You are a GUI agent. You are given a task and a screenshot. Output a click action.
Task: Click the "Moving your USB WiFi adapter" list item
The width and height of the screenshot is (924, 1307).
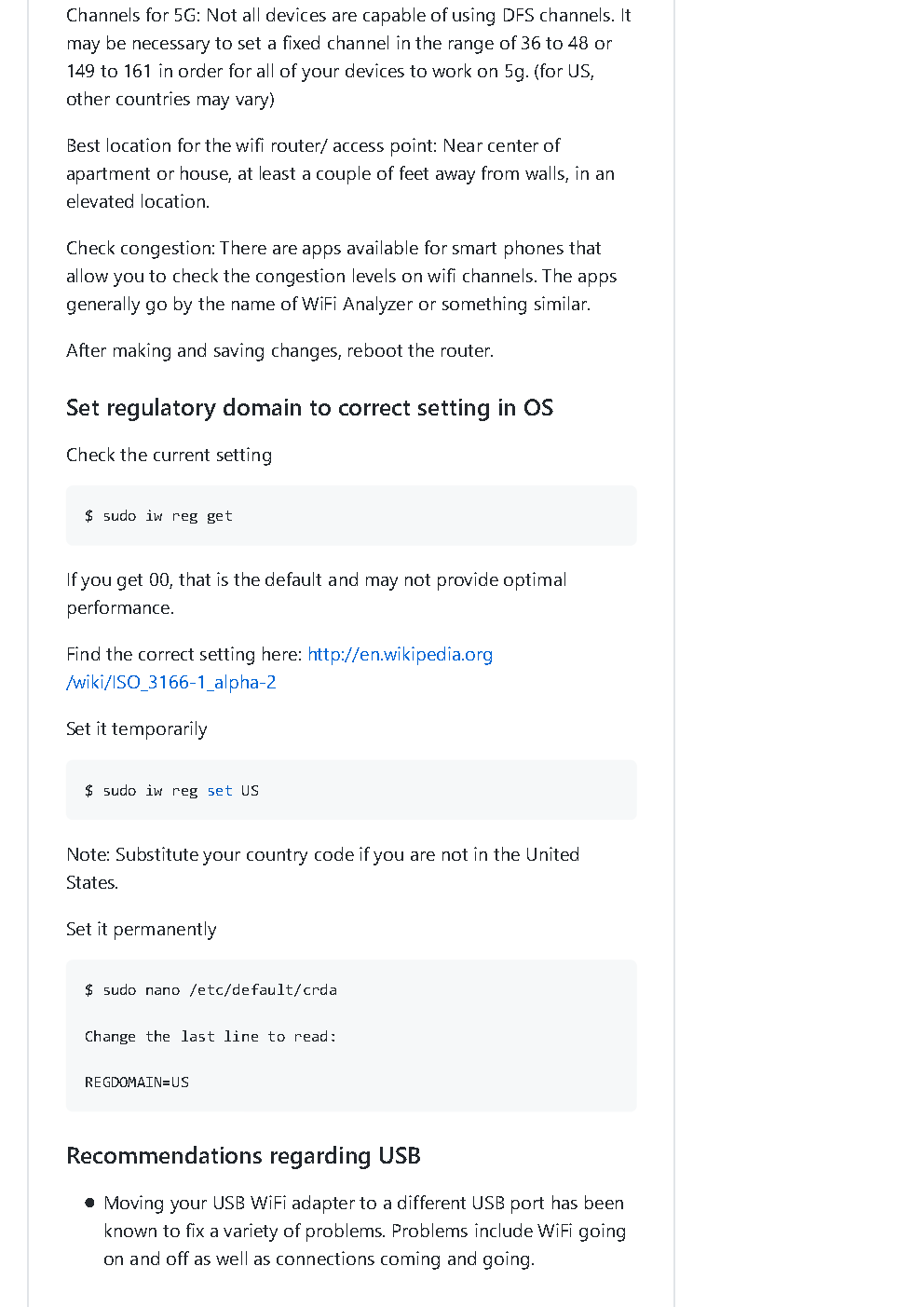tap(364, 1231)
